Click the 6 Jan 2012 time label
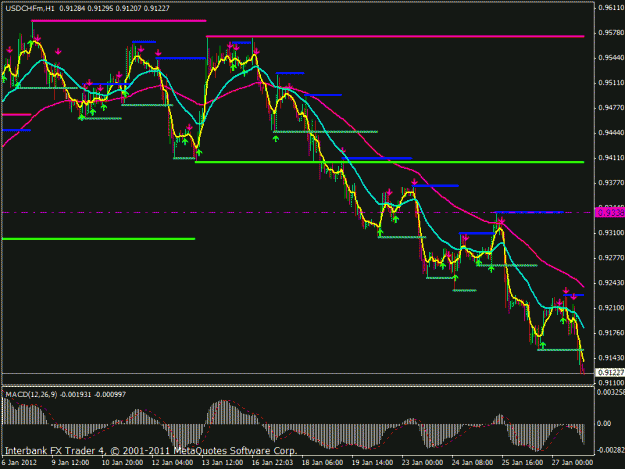 point(19,463)
